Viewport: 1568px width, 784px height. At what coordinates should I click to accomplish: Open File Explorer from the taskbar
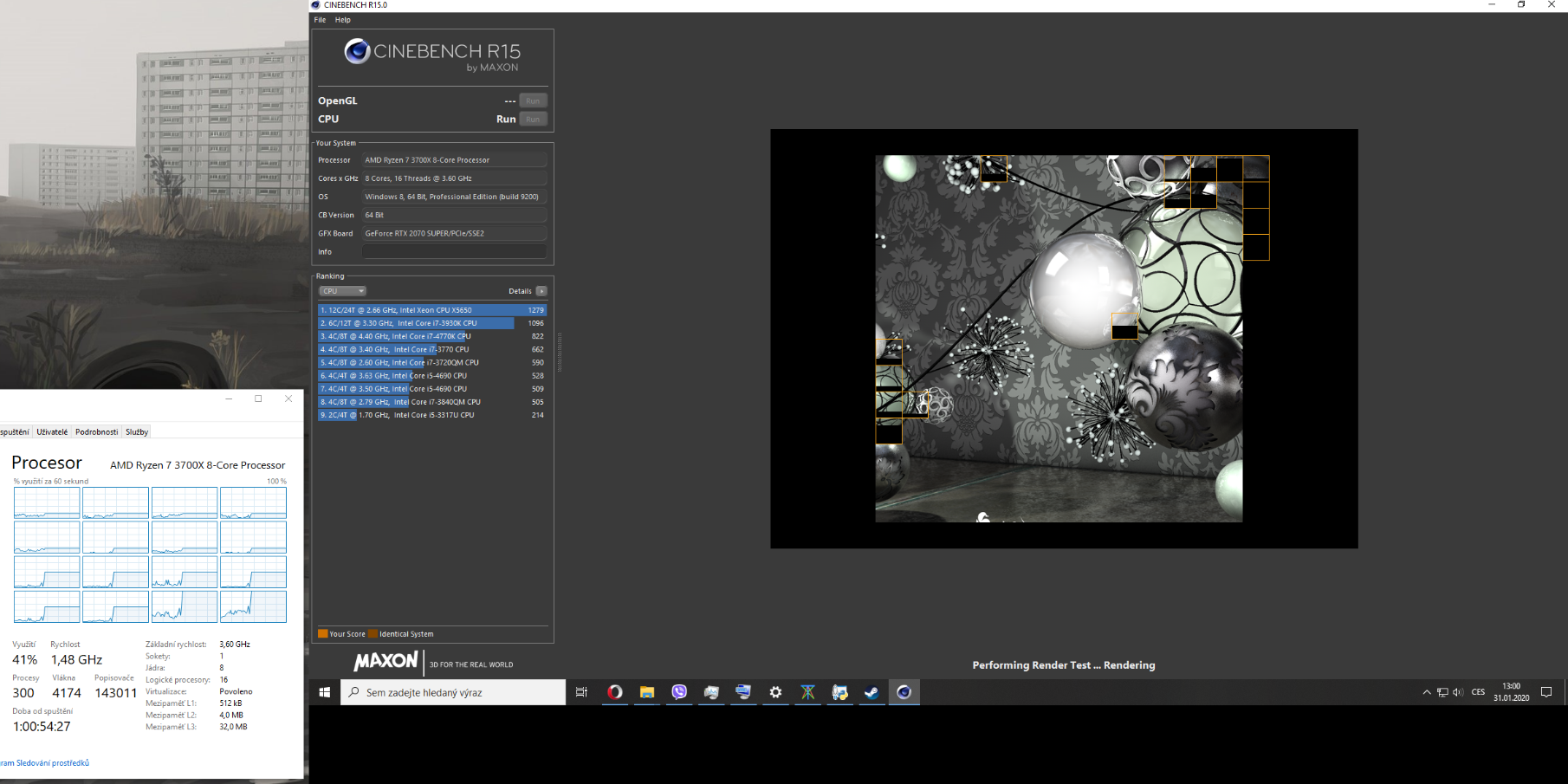pos(647,692)
